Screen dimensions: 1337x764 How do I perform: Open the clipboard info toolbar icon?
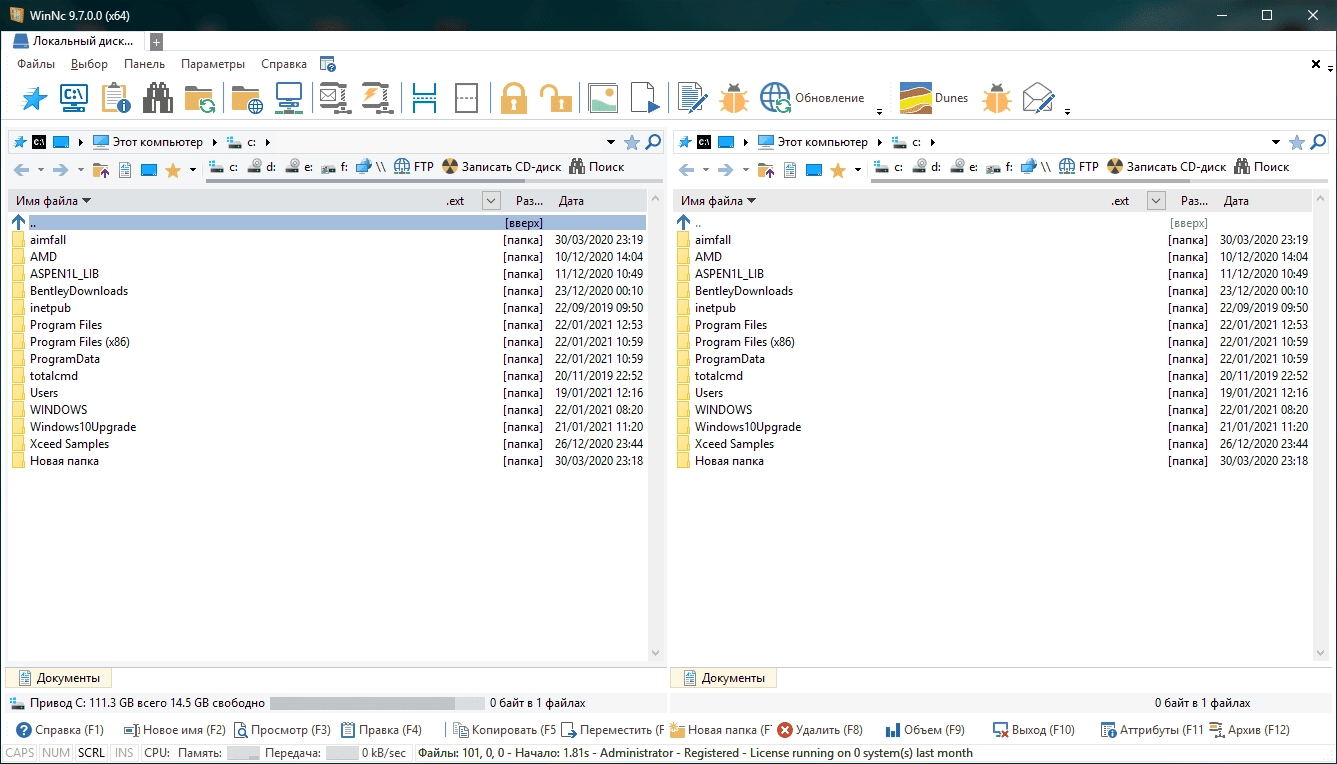click(116, 98)
